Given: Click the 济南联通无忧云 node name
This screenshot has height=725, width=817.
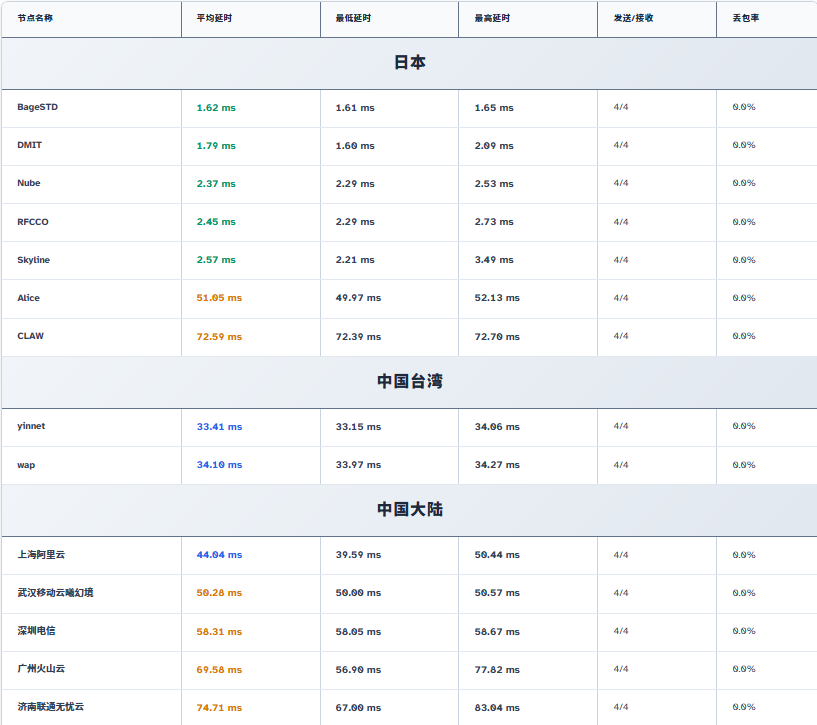Looking at the screenshot, I should pos(51,707).
